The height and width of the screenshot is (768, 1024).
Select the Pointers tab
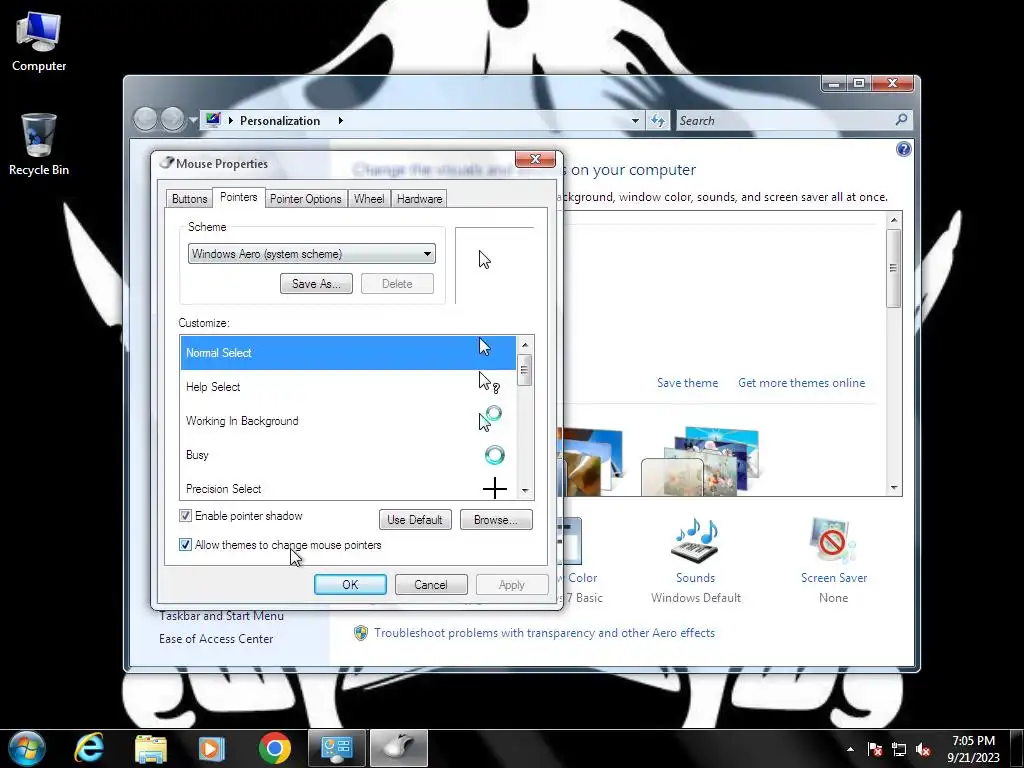pos(238,197)
